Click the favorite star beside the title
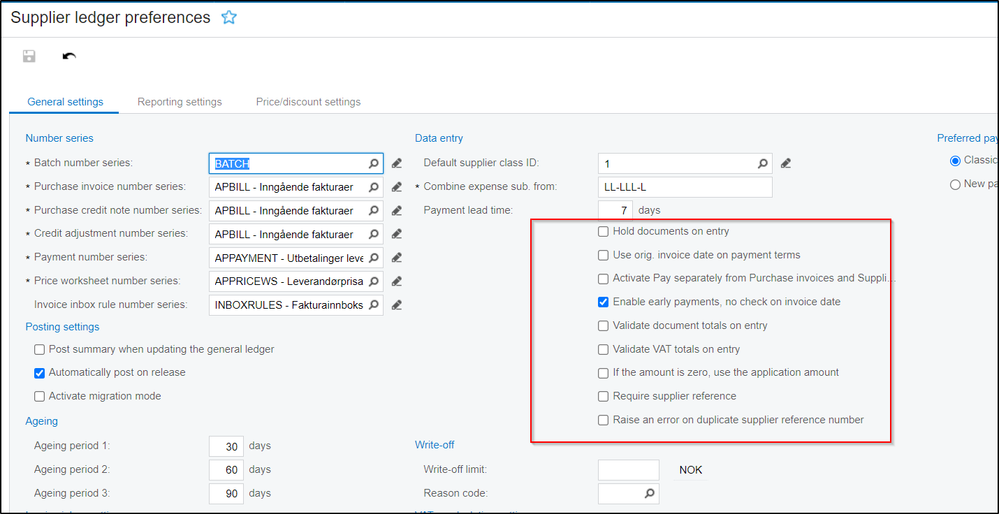 229,18
